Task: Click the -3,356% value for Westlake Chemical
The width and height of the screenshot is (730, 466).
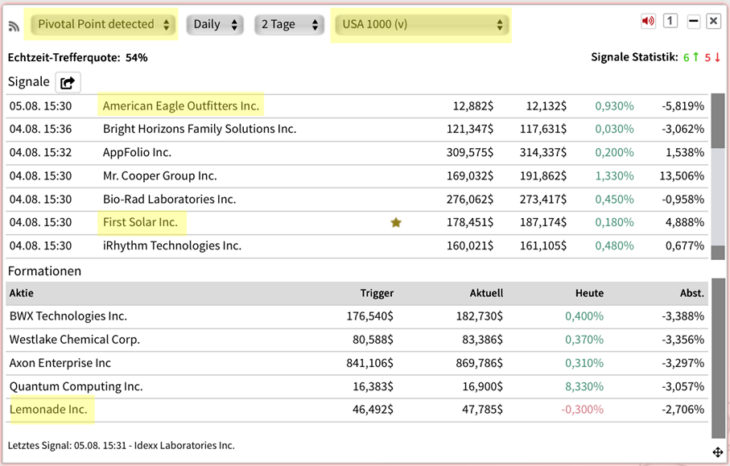Action: pyautogui.click(x=683, y=340)
